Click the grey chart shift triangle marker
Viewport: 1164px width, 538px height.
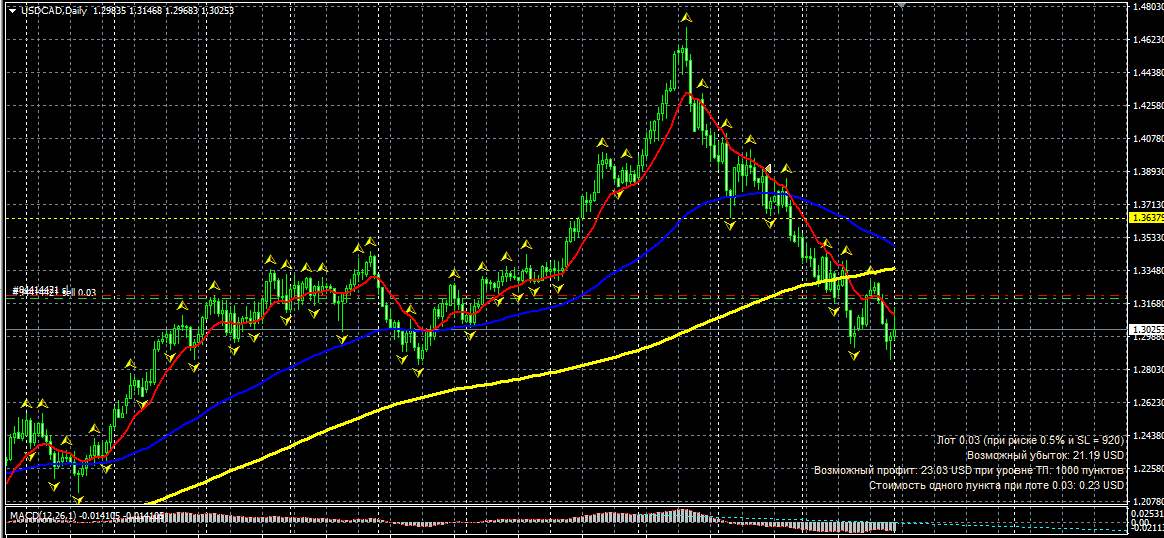[x=902, y=4]
